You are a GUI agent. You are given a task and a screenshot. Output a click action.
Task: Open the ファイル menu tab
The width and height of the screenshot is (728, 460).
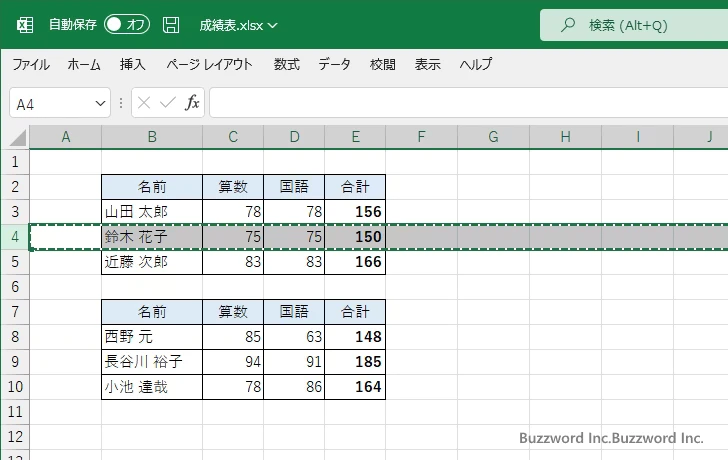tap(30, 64)
